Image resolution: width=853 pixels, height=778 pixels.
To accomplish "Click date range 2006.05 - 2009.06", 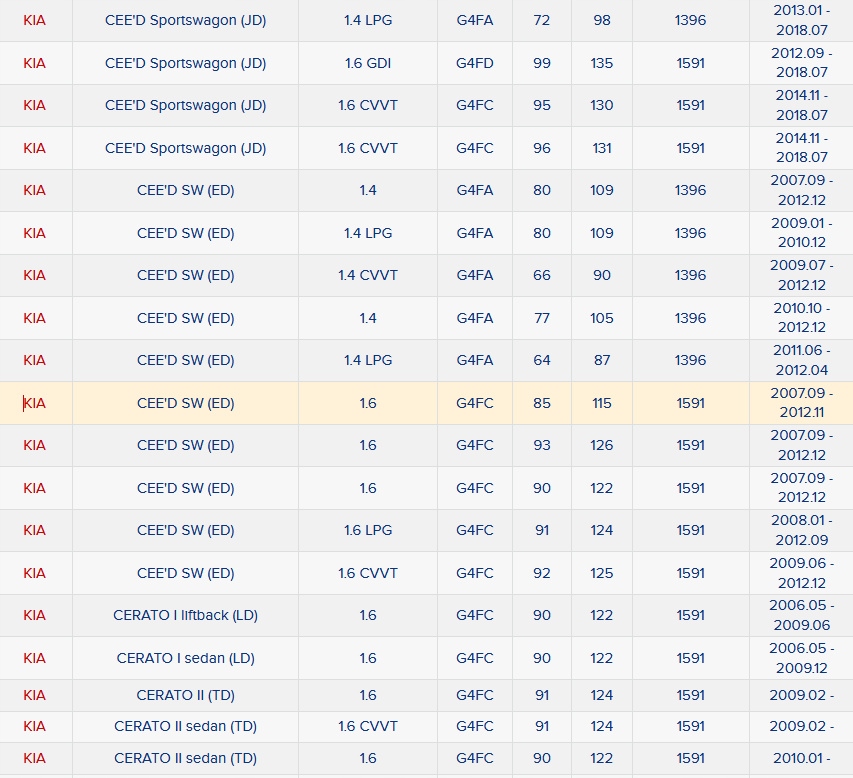I will (x=802, y=614).
